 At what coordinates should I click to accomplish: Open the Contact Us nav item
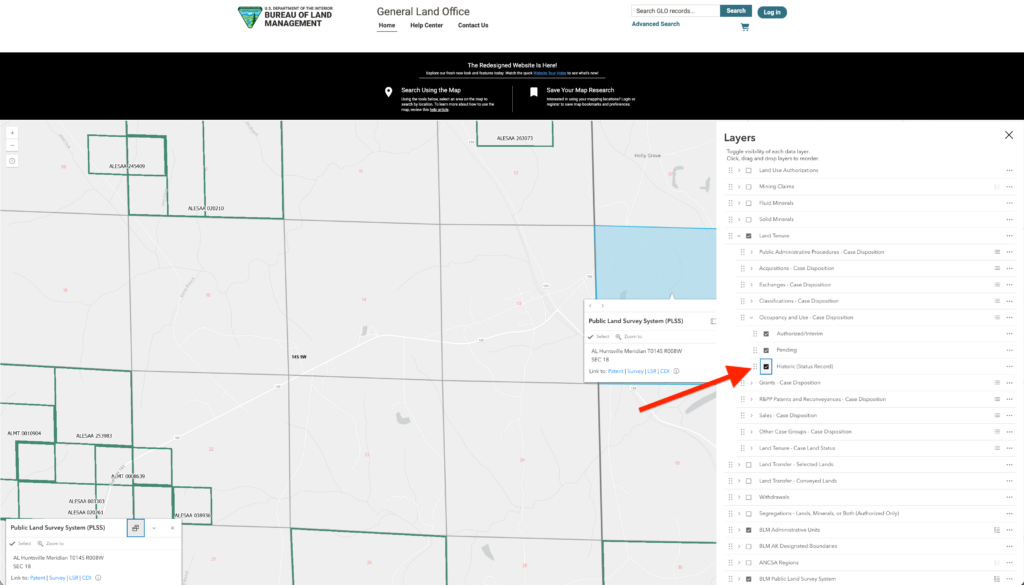(x=473, y=25)
